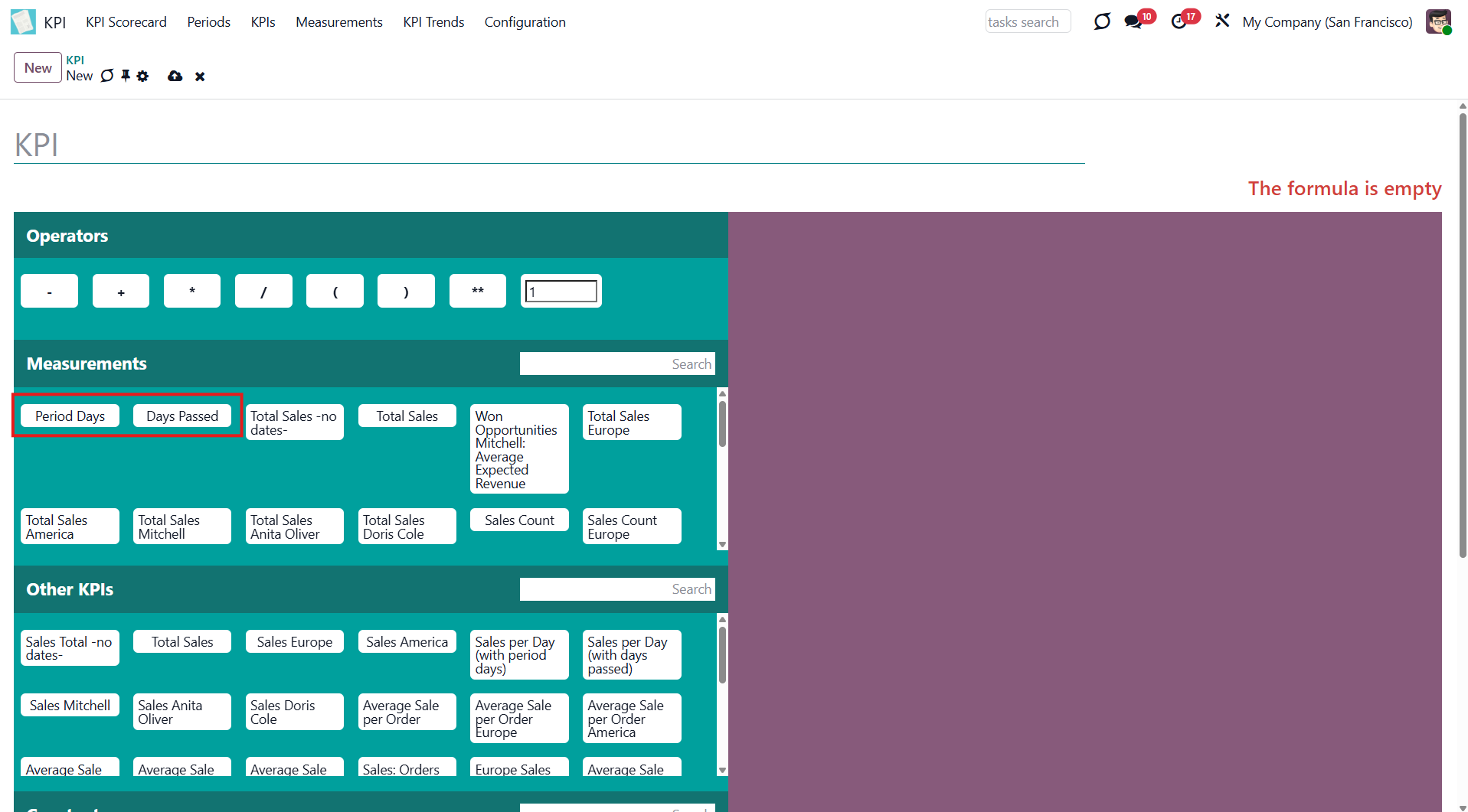Open the conversations icon with badge 10
Image resolution: width=1468 pixels, height=812 pixels.
(1133, 21)
